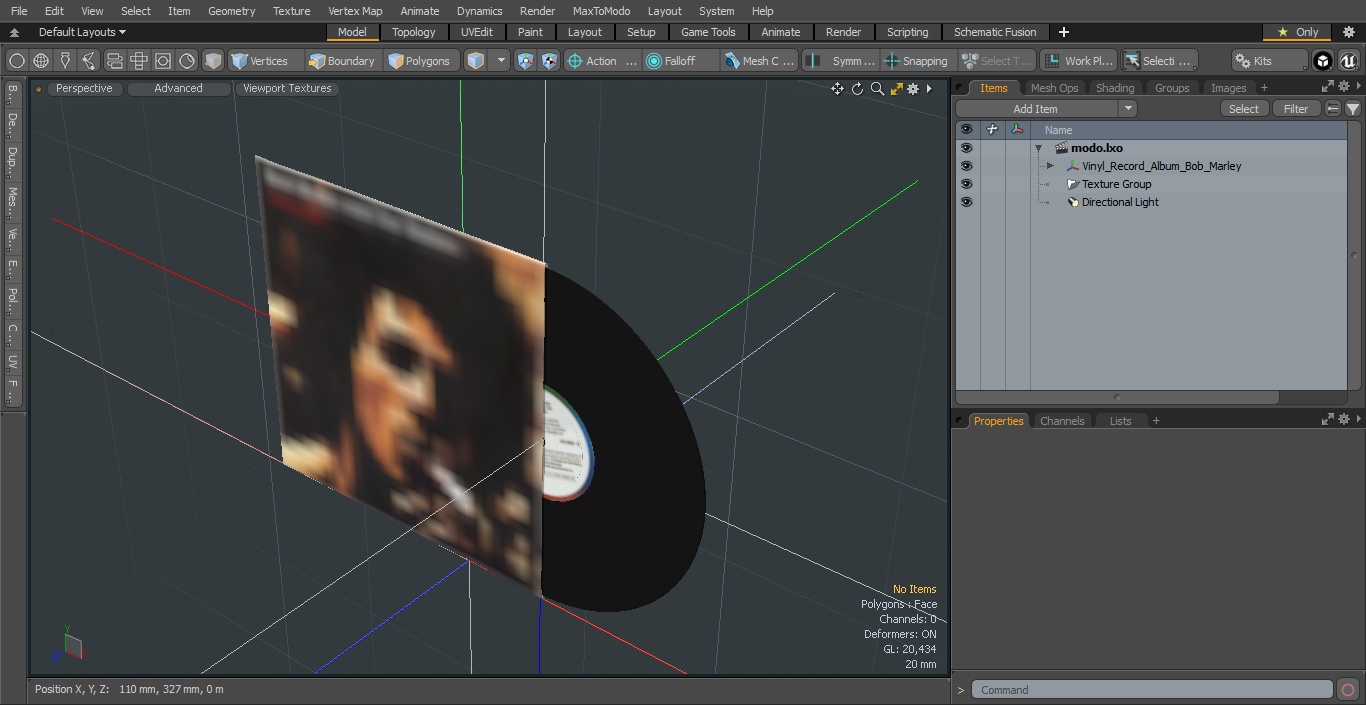Click the Unity bridge icon
This screenshot has height=705, width=1366.
tap(1323, 61)
